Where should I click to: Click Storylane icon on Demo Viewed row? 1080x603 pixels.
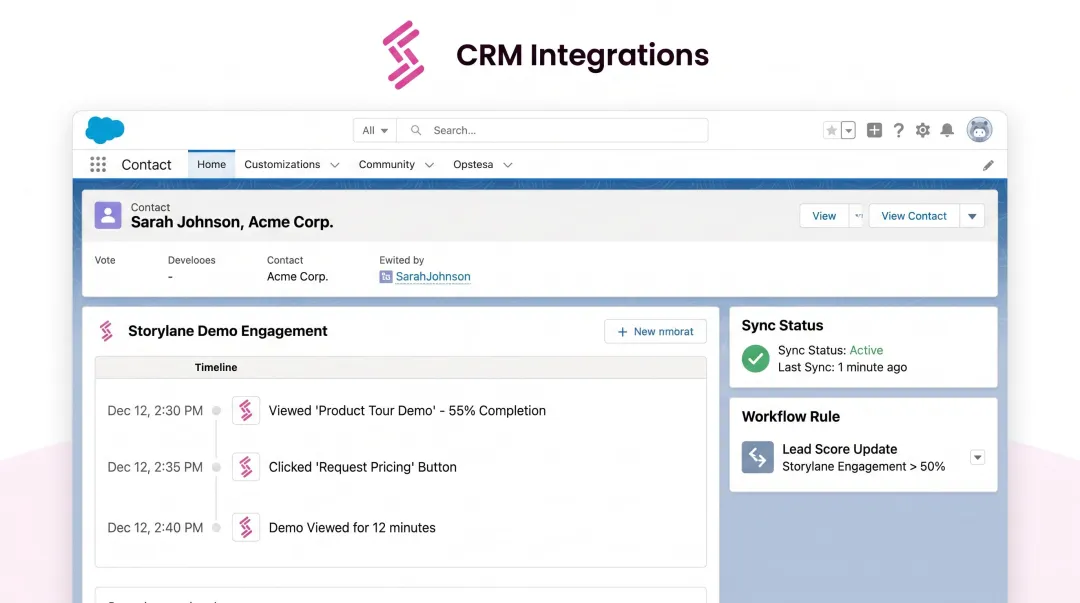pyautogui.click(x=246, y=528)
